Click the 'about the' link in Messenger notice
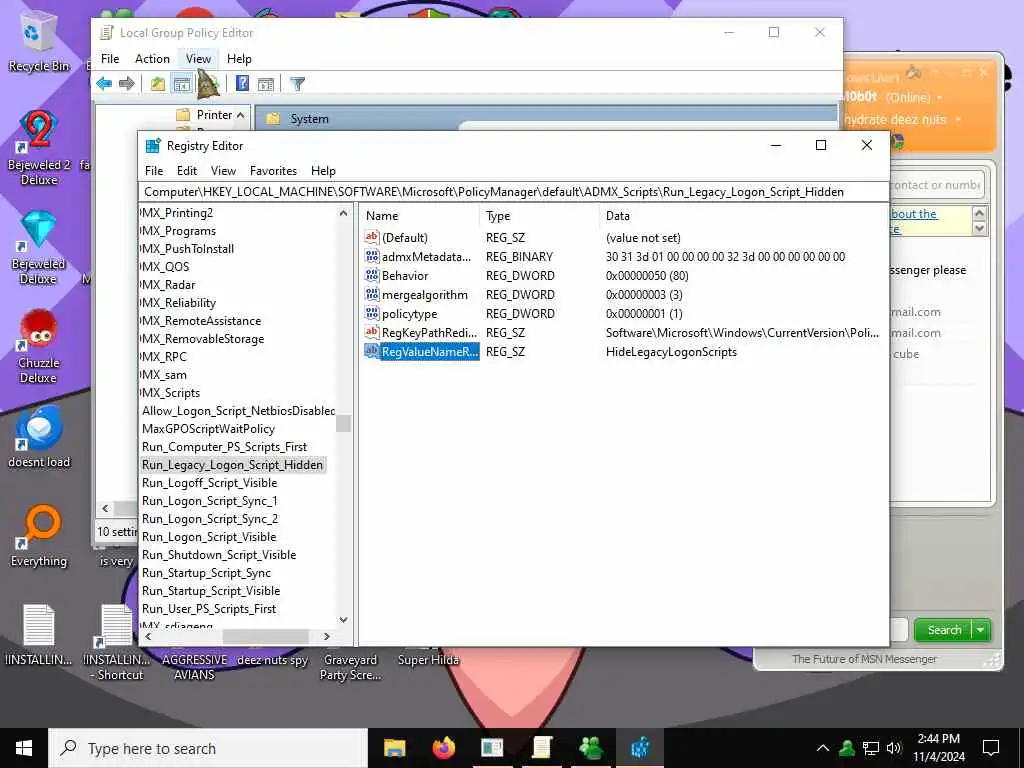 tap(914, 214)
